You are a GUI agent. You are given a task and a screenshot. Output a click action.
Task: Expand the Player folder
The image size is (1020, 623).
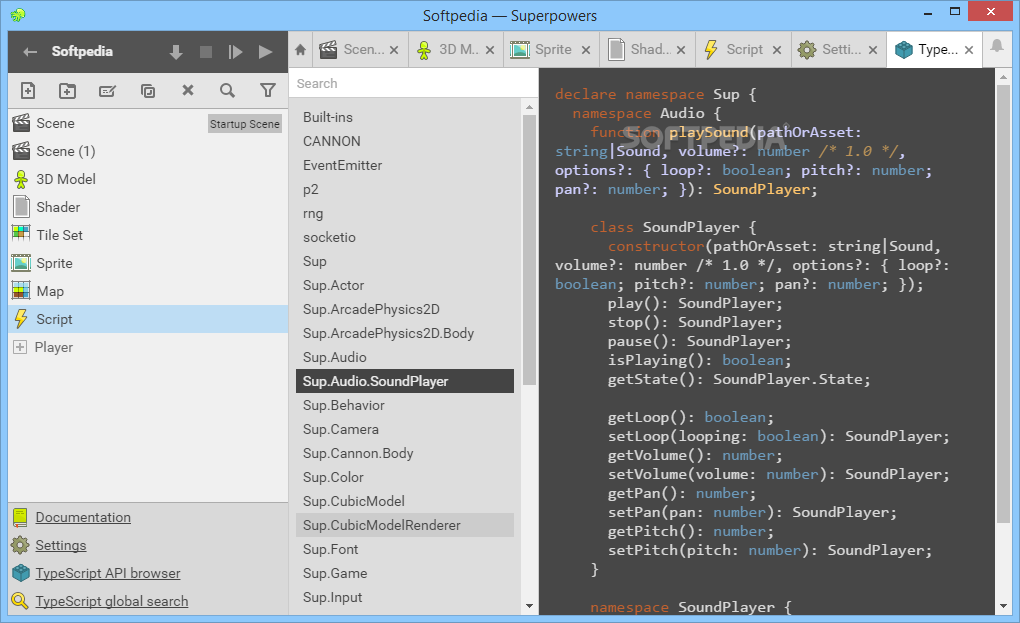point(20,347)
